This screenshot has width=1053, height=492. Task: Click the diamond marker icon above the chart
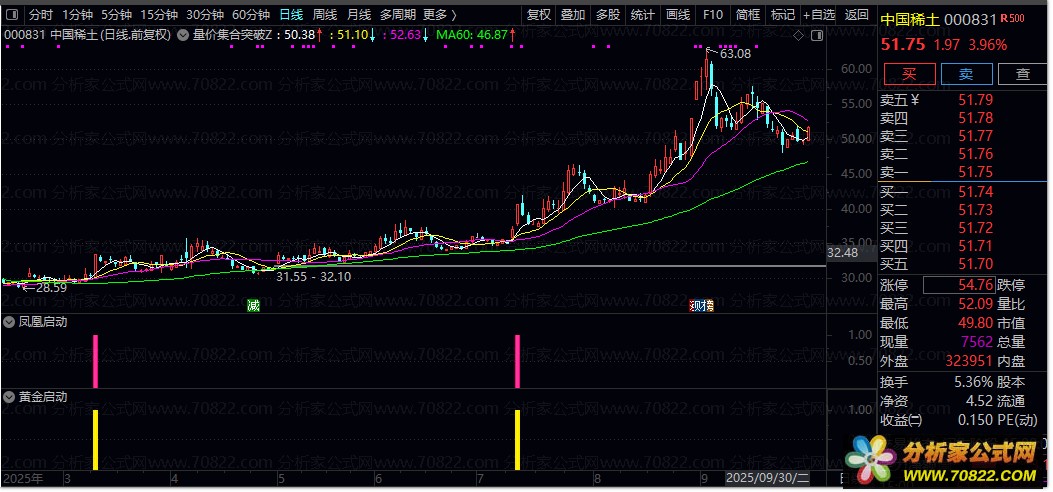(796, 35)
